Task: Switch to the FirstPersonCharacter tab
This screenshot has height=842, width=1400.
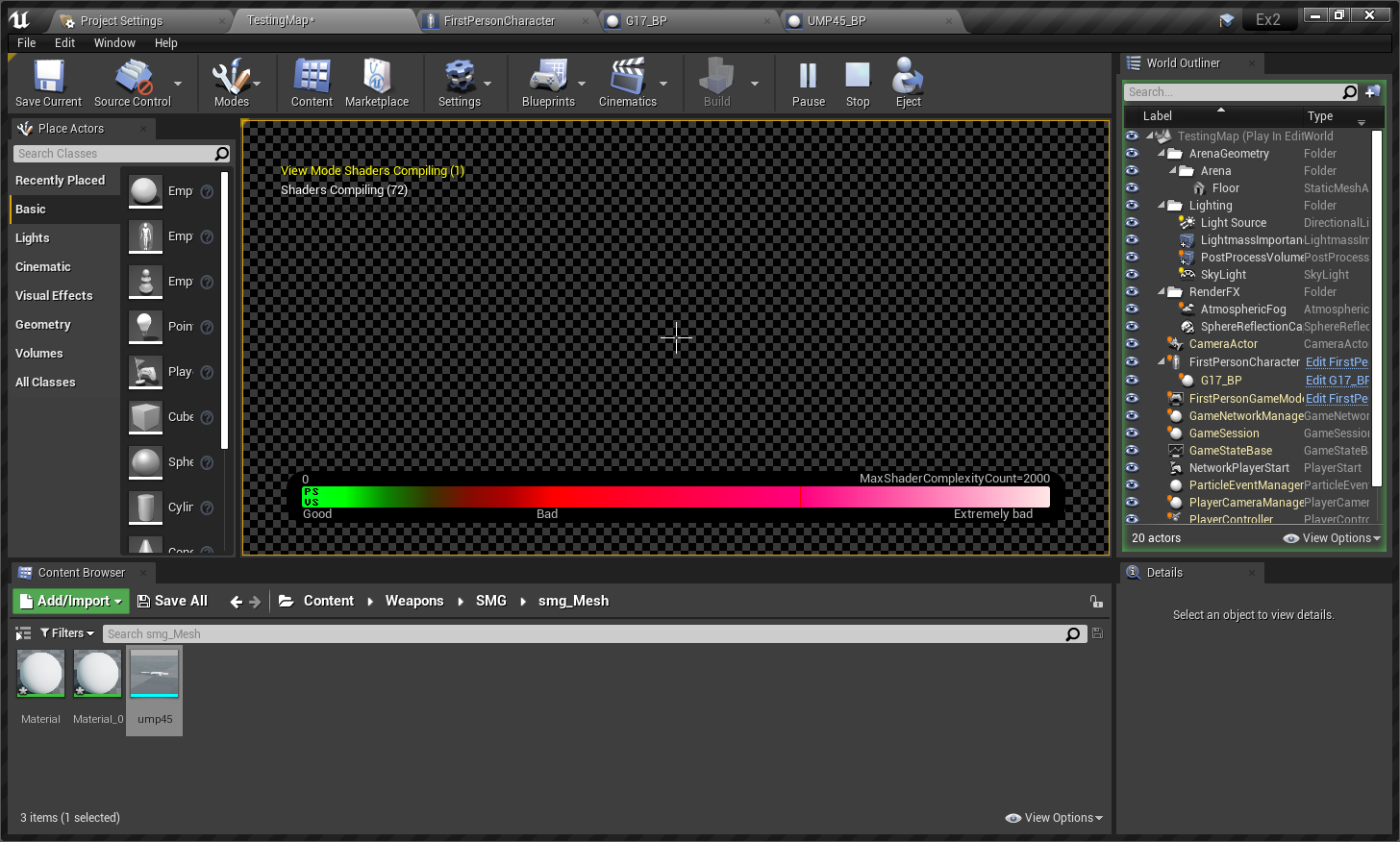Action: [x=499, y=21]
